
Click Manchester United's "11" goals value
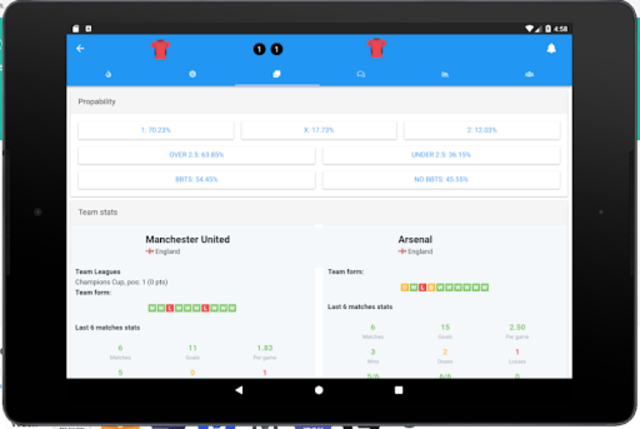[x=193, y=348]
